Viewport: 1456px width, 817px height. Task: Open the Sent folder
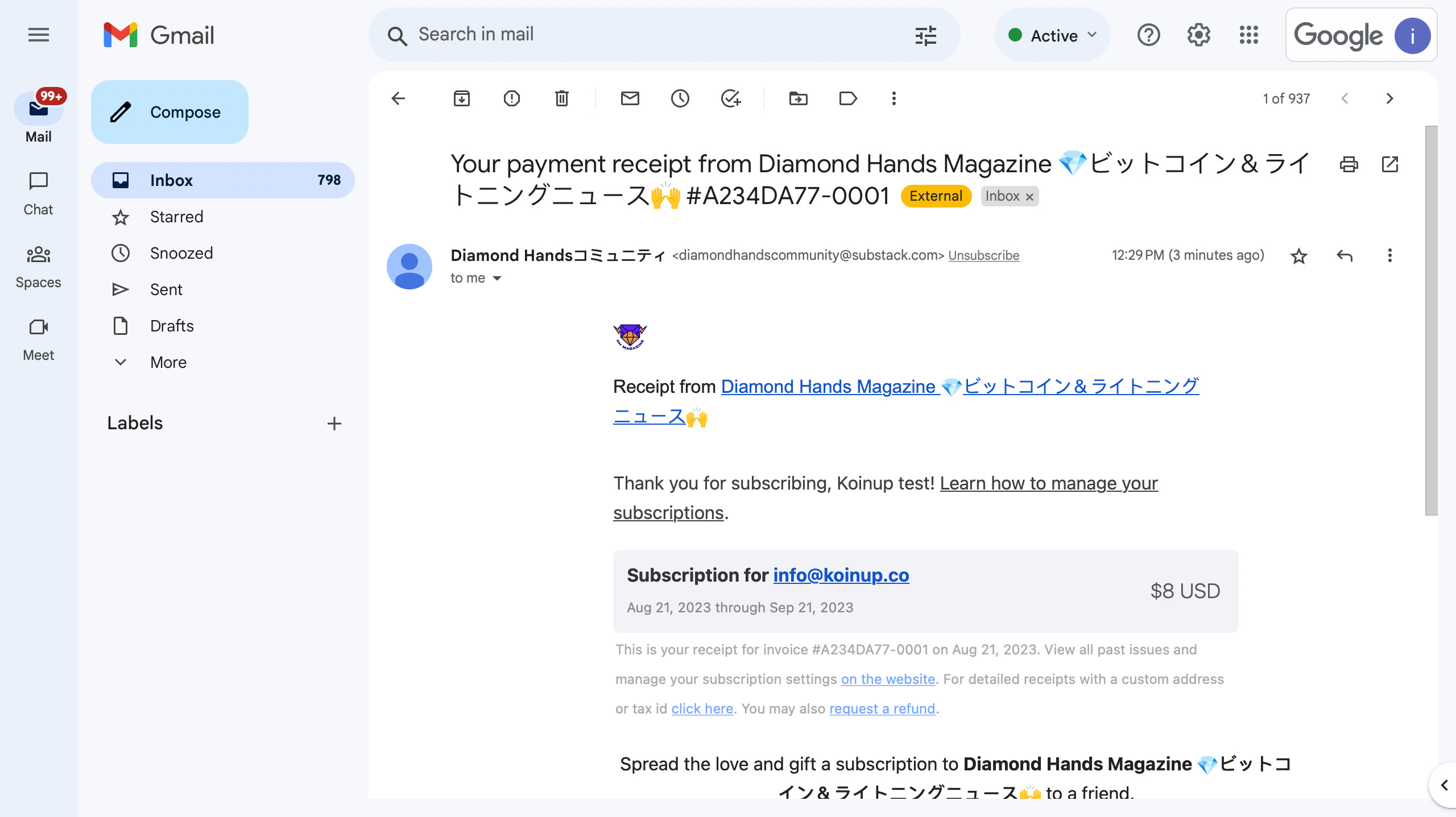point(222,289)
